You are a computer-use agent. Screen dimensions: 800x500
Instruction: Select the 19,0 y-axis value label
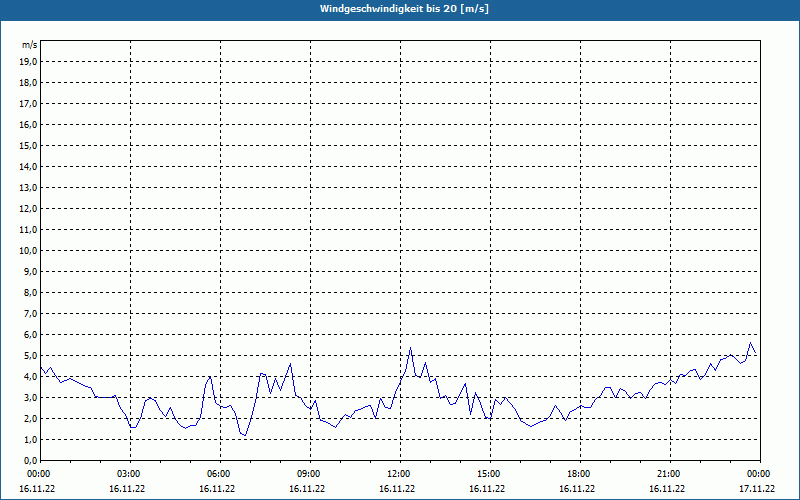pos(29,61)
